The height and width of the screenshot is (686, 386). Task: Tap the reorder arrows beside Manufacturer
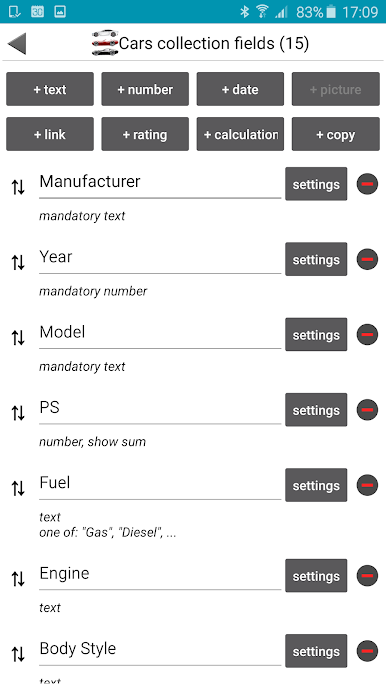(x=18, y=187)
